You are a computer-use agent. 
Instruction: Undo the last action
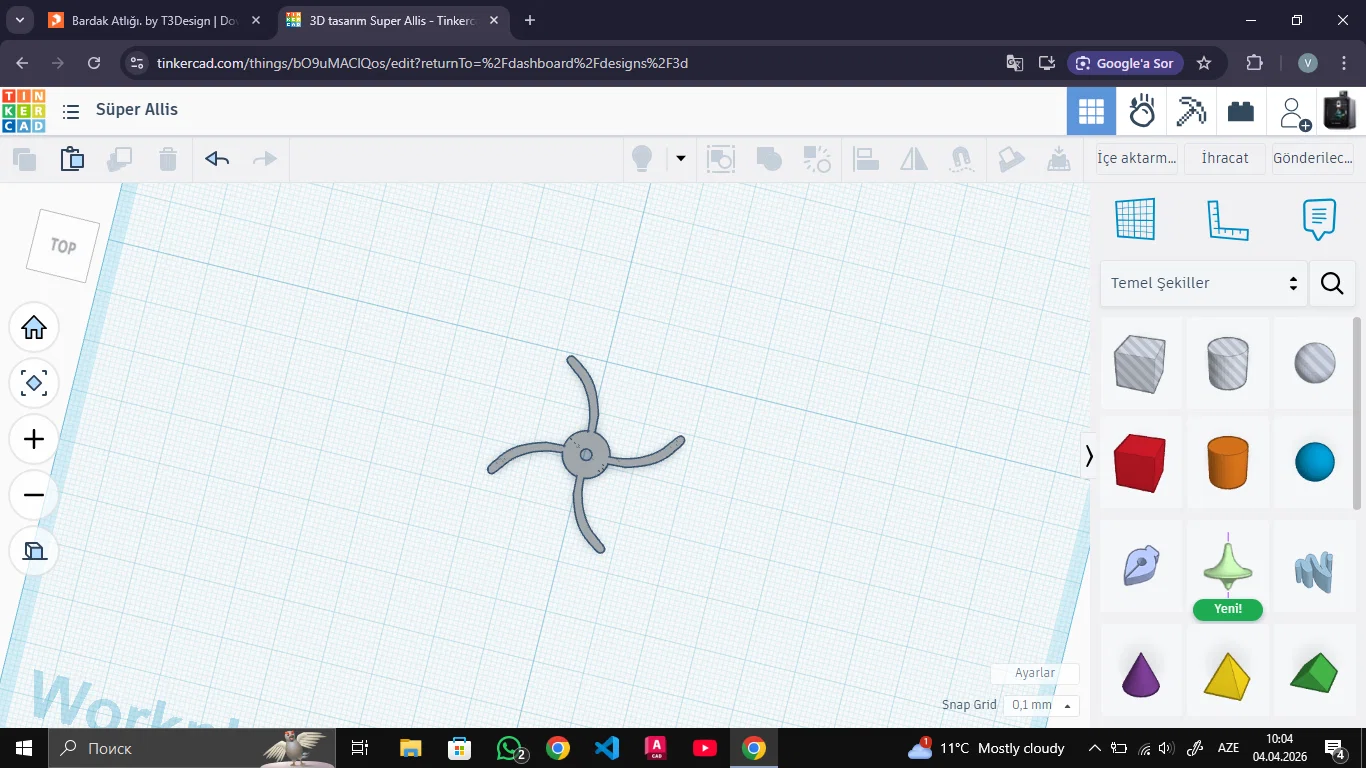[x=217, y=159]
